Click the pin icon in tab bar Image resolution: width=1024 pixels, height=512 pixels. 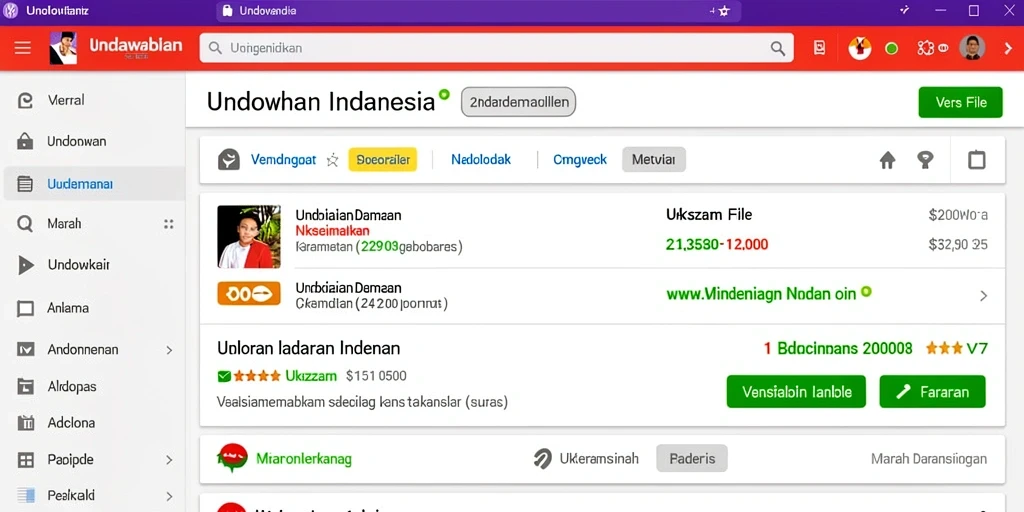pyautogui.click(x=925, y=160)
